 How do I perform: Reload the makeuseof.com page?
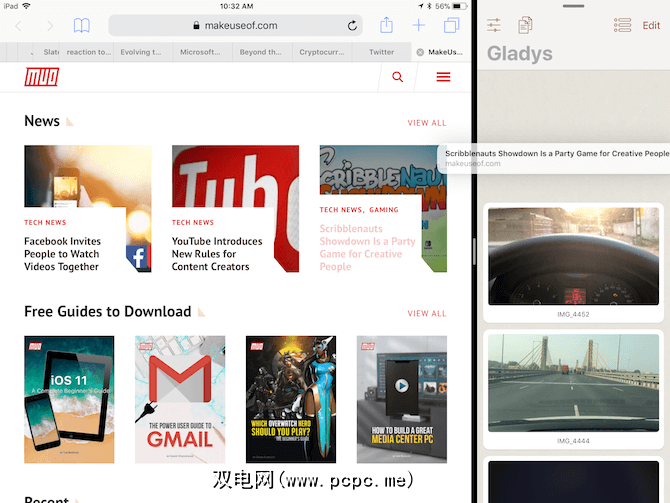(352, 26)
